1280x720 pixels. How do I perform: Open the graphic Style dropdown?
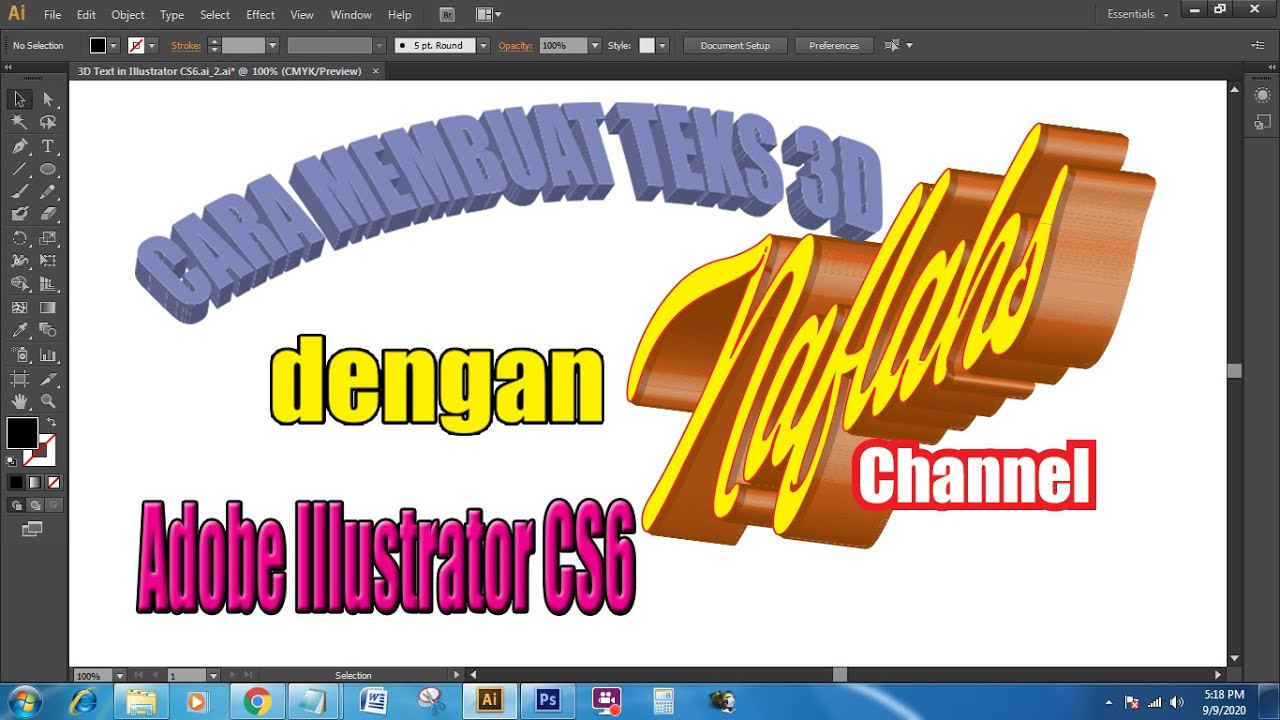(661, 45)
